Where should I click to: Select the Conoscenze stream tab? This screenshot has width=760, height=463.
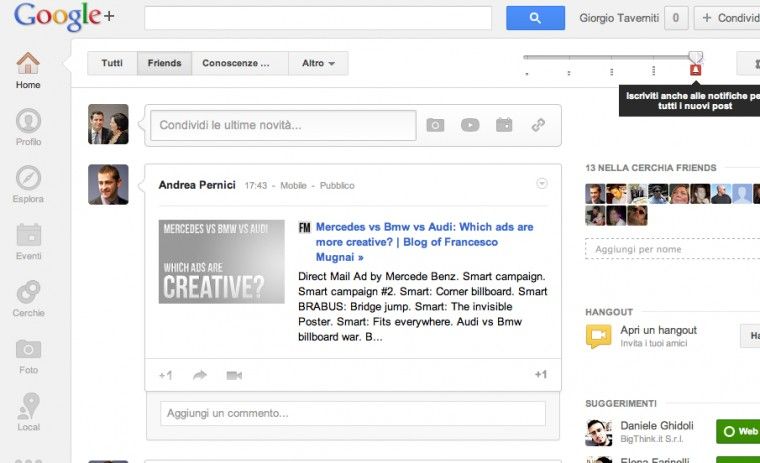coord(240,63)
